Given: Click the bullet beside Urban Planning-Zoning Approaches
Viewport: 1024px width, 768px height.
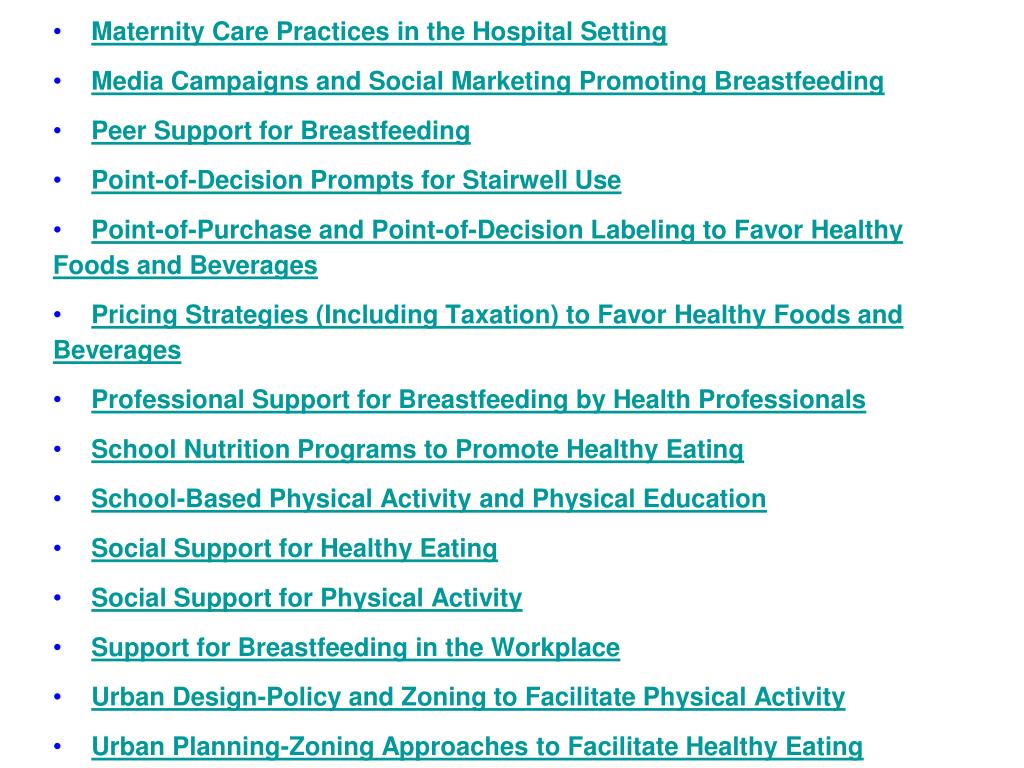Looking at the screenshot, I should click(57, 747).
